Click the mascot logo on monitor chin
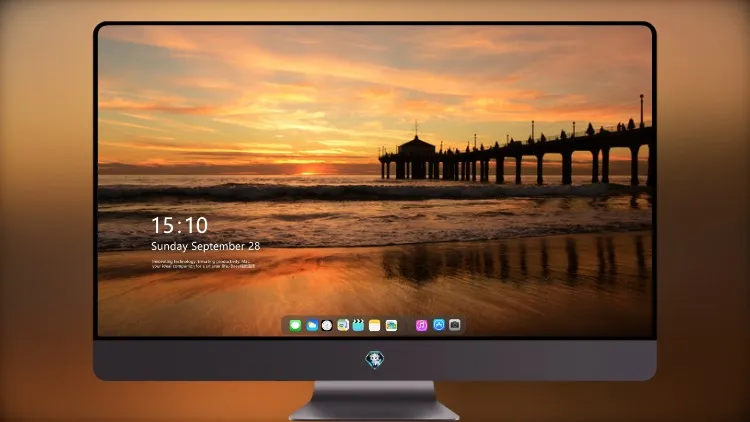Image resolution: width=750 pixels, height=422 pixels. pyautogui.click(x=375, y=359)
